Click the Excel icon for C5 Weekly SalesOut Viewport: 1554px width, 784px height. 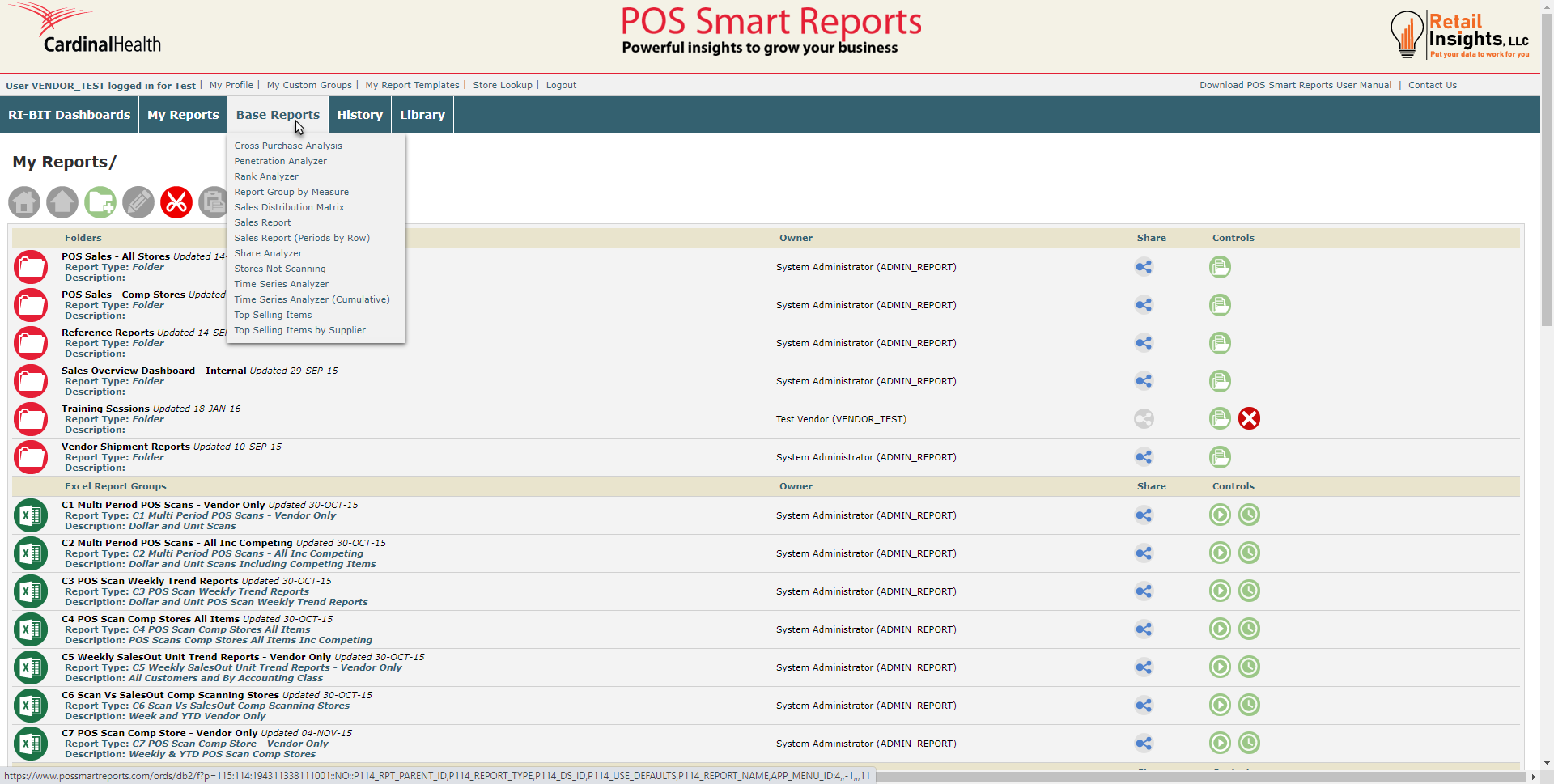pyautogui.click(x=31, y=667)
